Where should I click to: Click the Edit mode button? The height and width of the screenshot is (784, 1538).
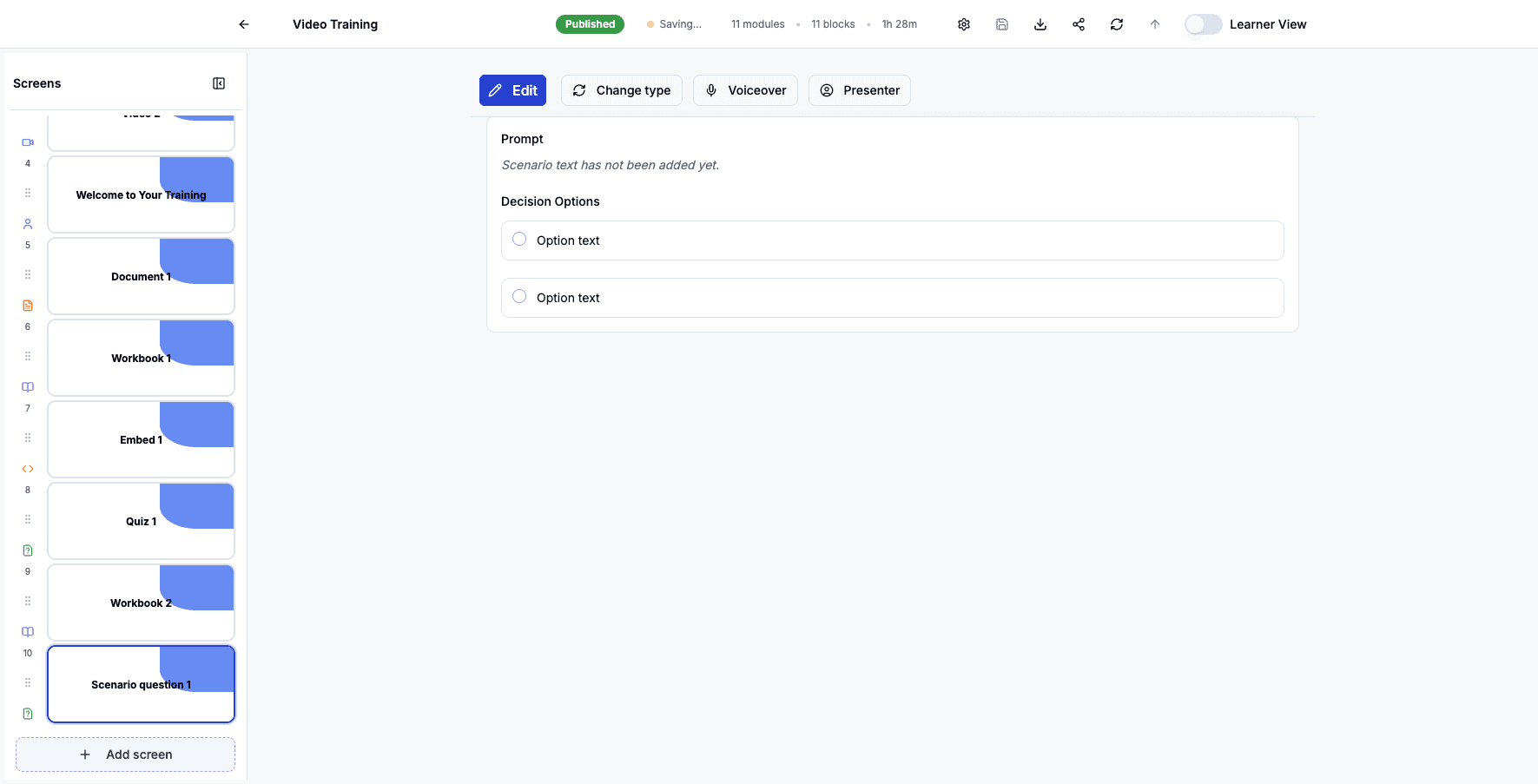tap(512, 90)
